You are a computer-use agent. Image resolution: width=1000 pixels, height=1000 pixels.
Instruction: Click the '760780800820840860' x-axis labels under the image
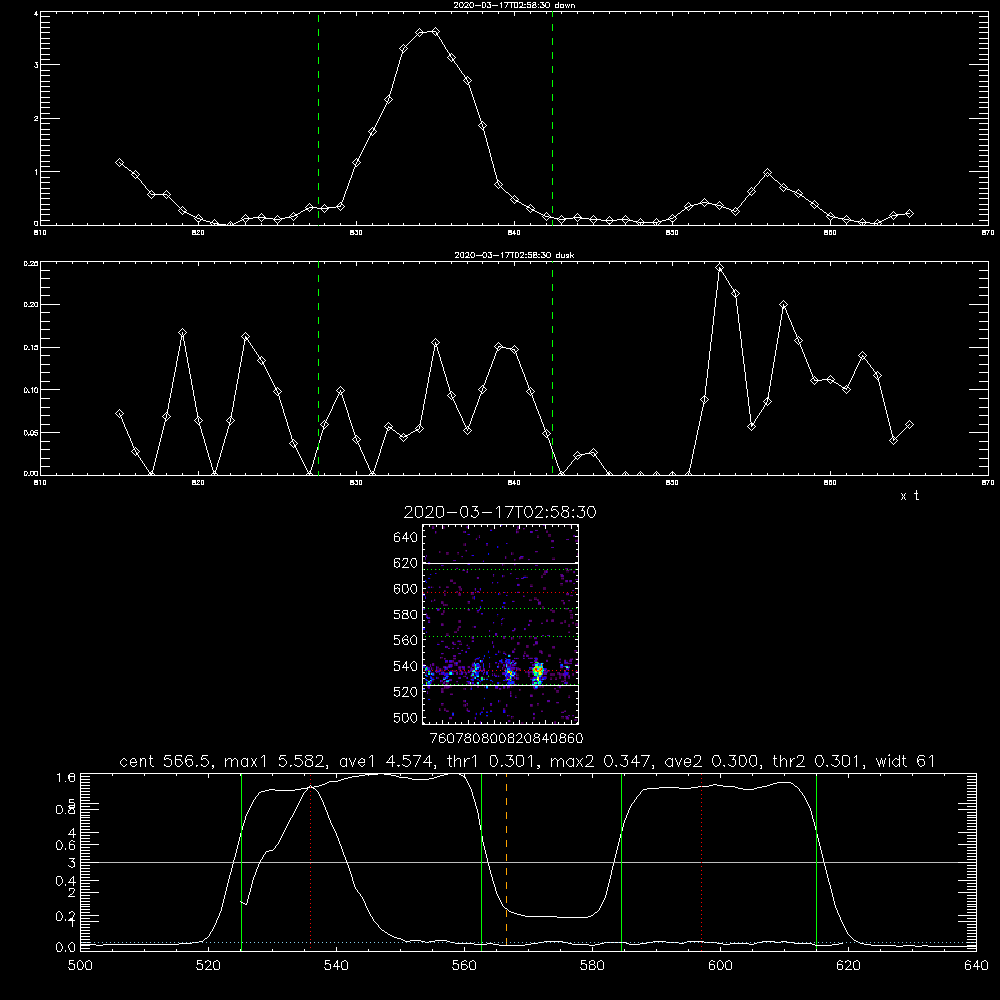[x=506, y=739]
